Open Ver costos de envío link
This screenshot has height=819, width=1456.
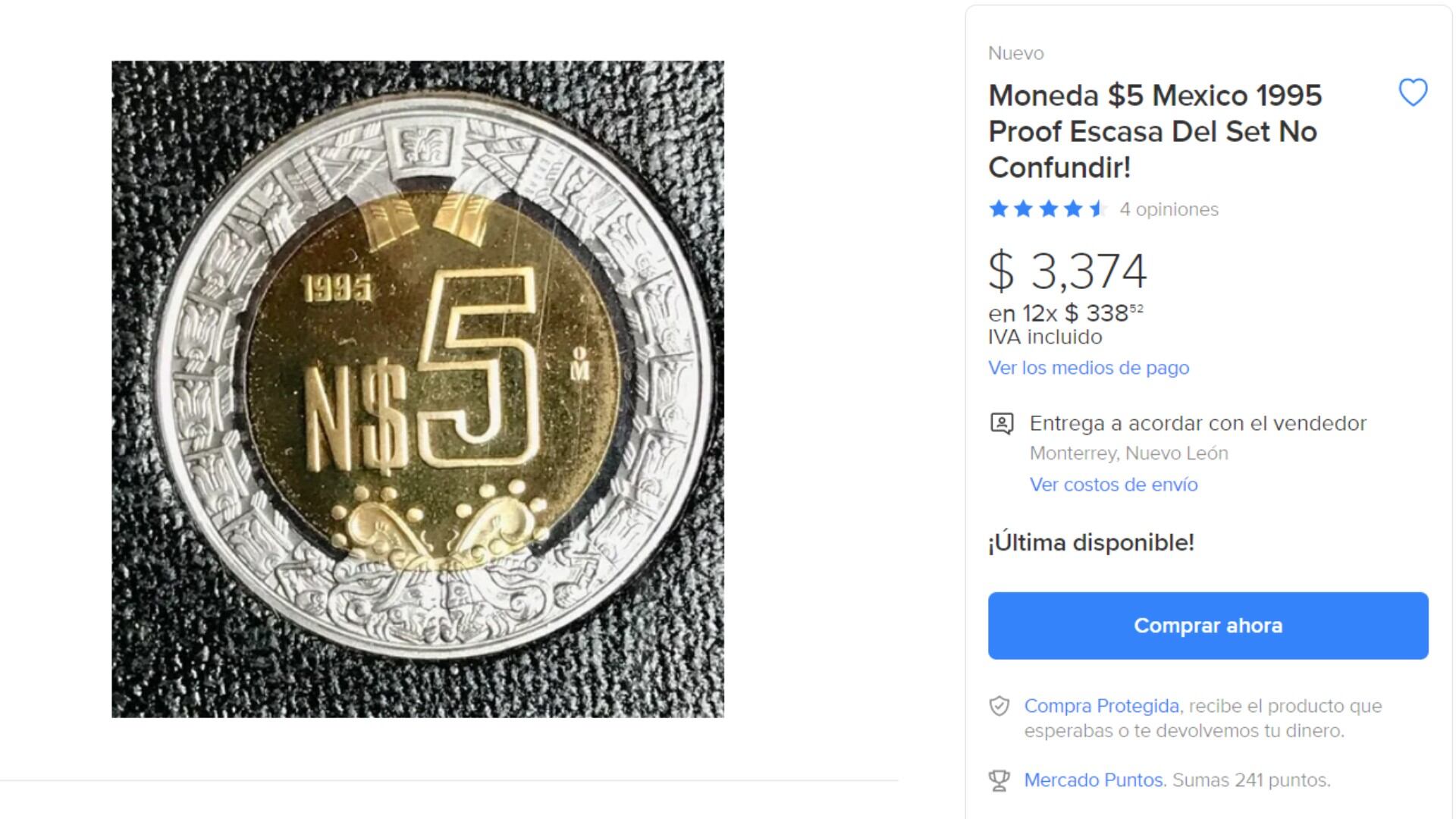1113,485
